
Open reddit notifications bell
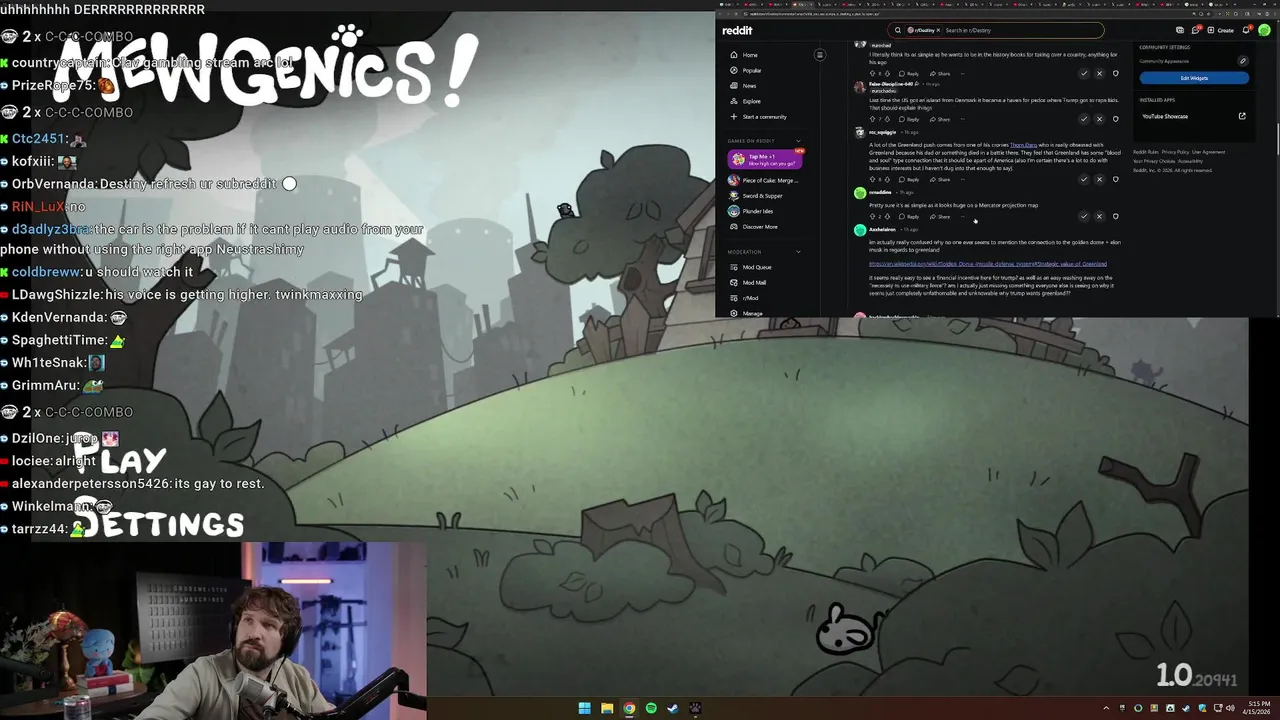coord(1246,30)
